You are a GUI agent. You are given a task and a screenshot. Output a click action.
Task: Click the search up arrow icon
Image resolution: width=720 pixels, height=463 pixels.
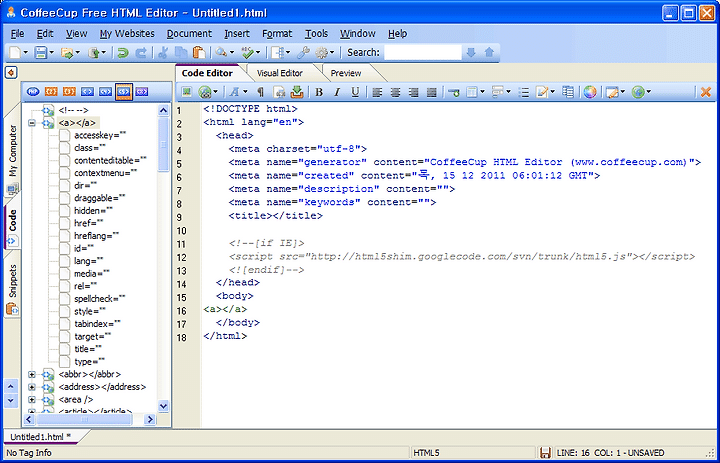tap(489, 53)
